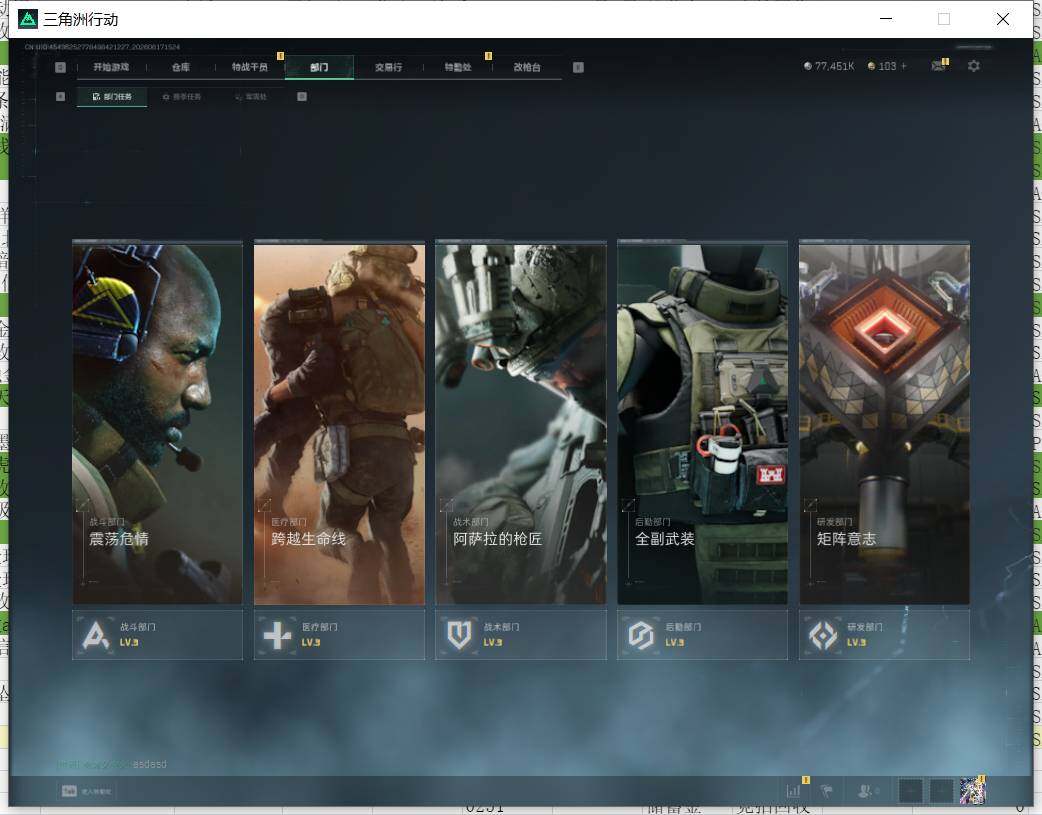Click the 战术部门 shield emblem icon
Viewport: 1042px width, 815px height.
(459, 636)
